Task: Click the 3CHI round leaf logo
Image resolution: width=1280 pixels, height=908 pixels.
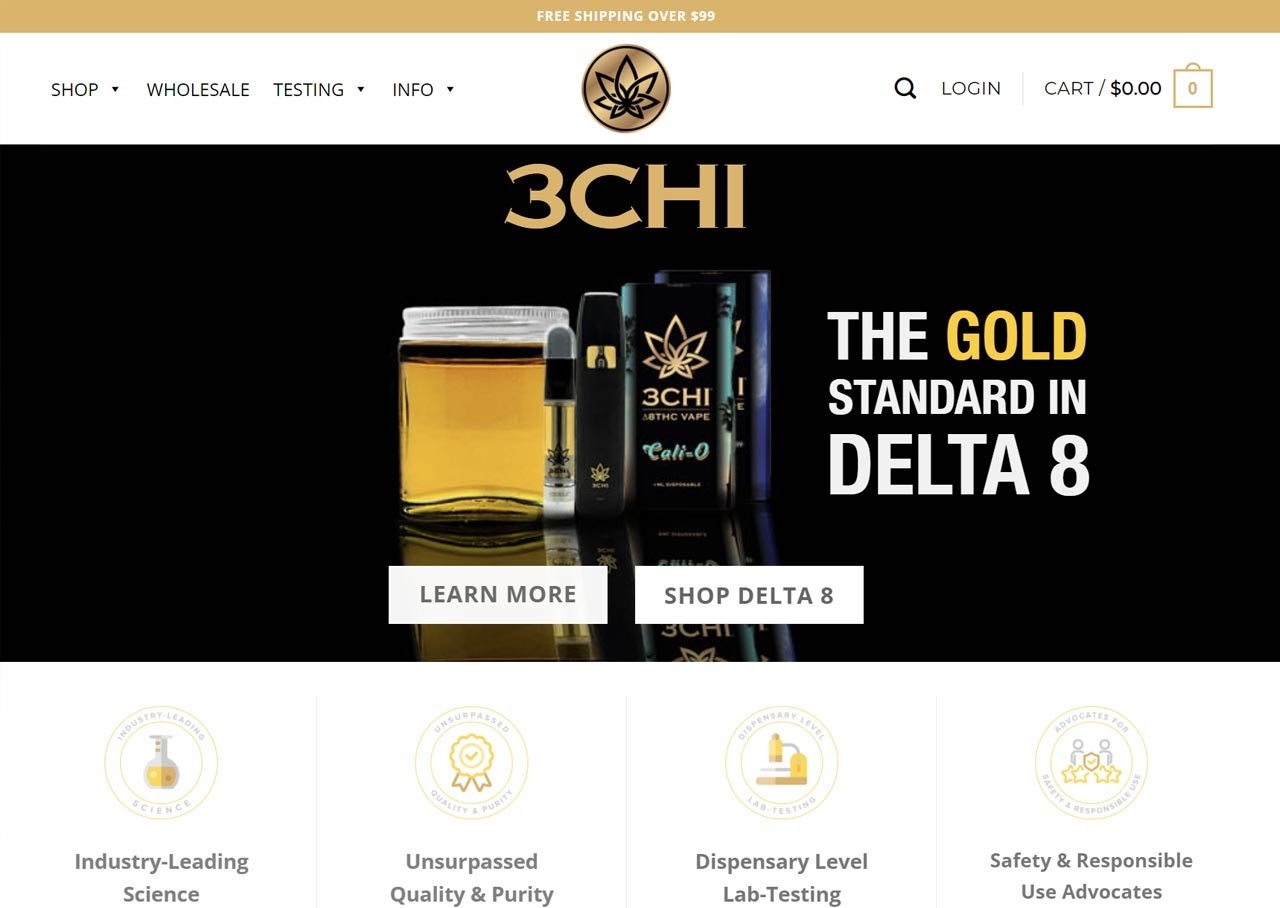Action: click(626, 89)
